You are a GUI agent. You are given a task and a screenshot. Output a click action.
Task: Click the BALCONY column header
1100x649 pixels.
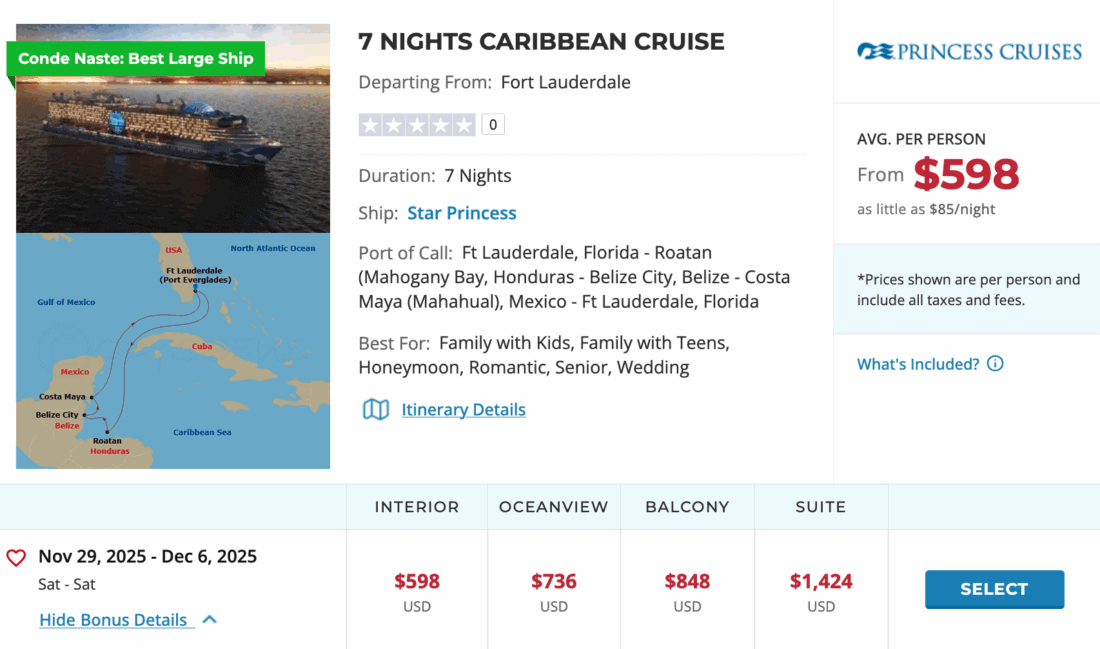point(687,507)
